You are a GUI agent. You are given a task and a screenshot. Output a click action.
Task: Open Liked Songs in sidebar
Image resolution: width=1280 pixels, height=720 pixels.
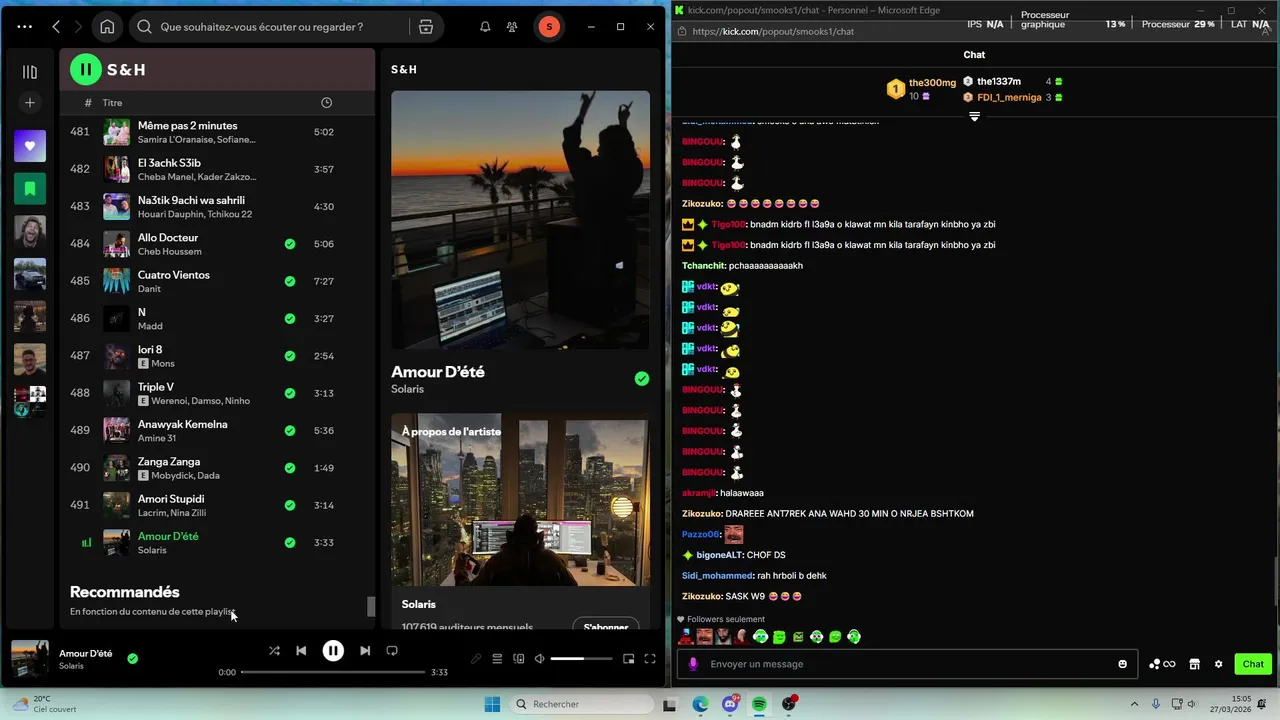pos(30,146)
